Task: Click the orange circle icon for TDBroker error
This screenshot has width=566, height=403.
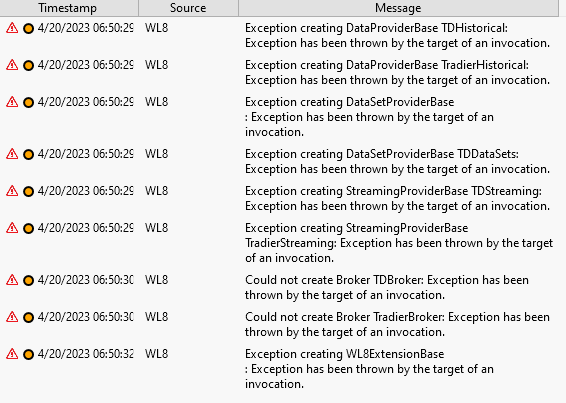Action: coord(28,281)
